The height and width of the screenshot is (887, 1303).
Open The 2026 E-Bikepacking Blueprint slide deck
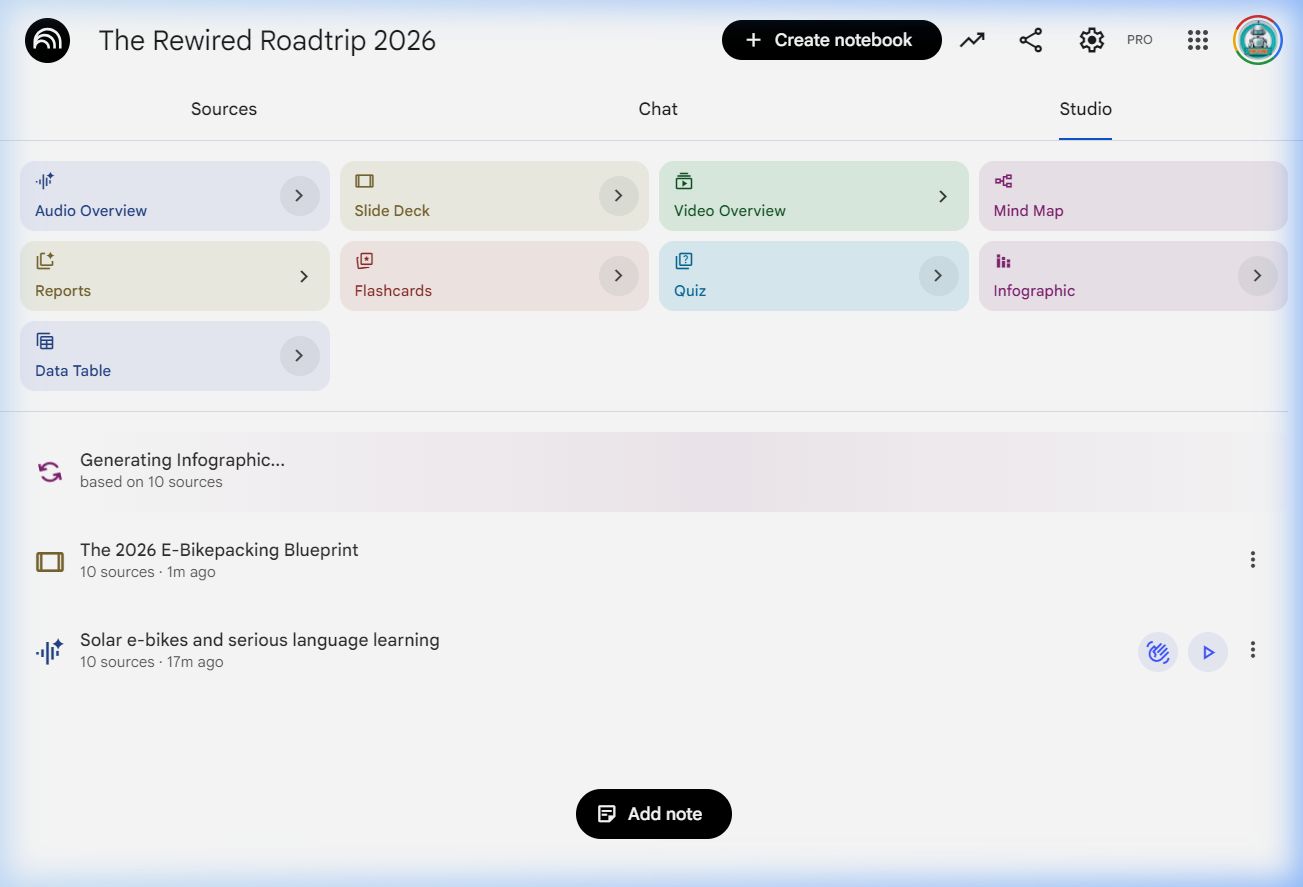(x=219, y=550)
